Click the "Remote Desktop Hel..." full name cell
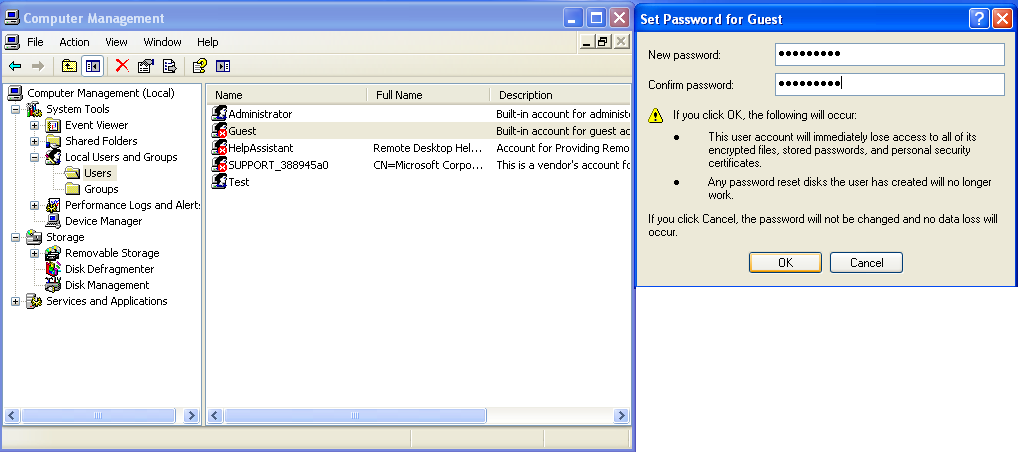This screenshot has height=453, width=1018. click(427, 148)
